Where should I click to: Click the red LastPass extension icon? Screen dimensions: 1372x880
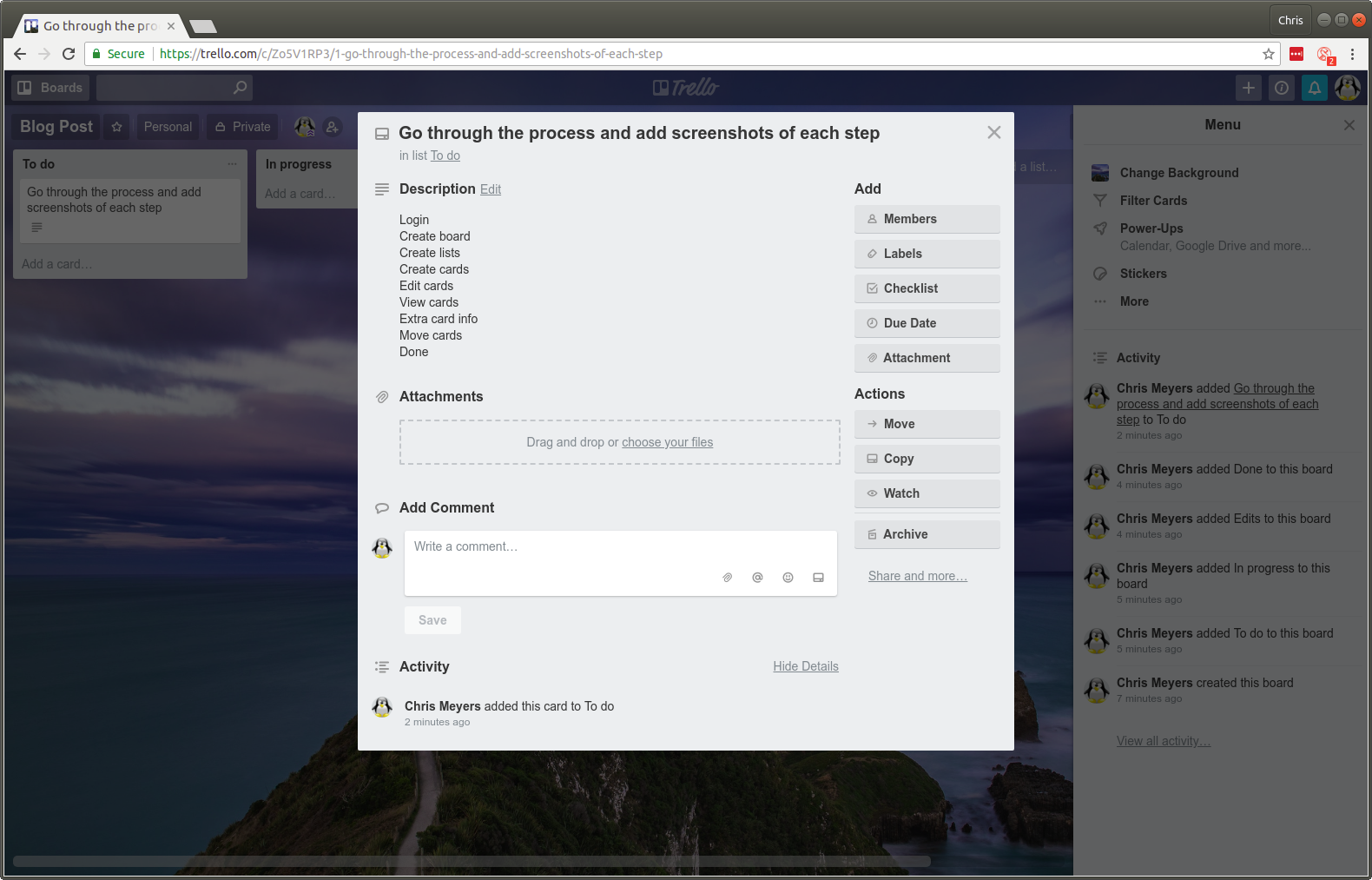[1296, 54]
